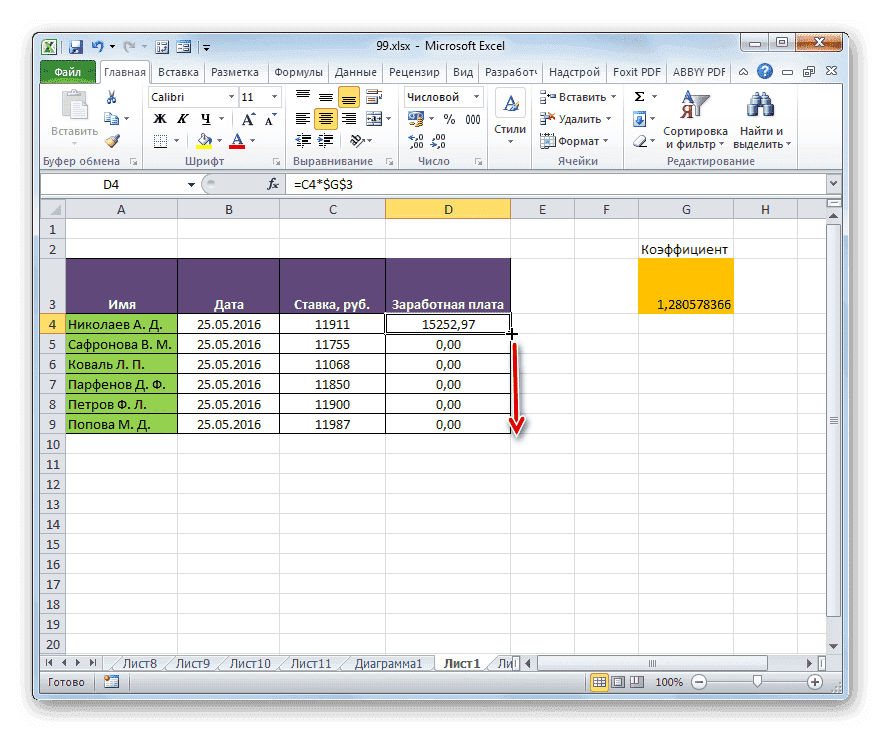The image size is (882, 733).
Task: Open the Числовой number format dropdown
Action: pyautogui.click(x=476, y=96)
